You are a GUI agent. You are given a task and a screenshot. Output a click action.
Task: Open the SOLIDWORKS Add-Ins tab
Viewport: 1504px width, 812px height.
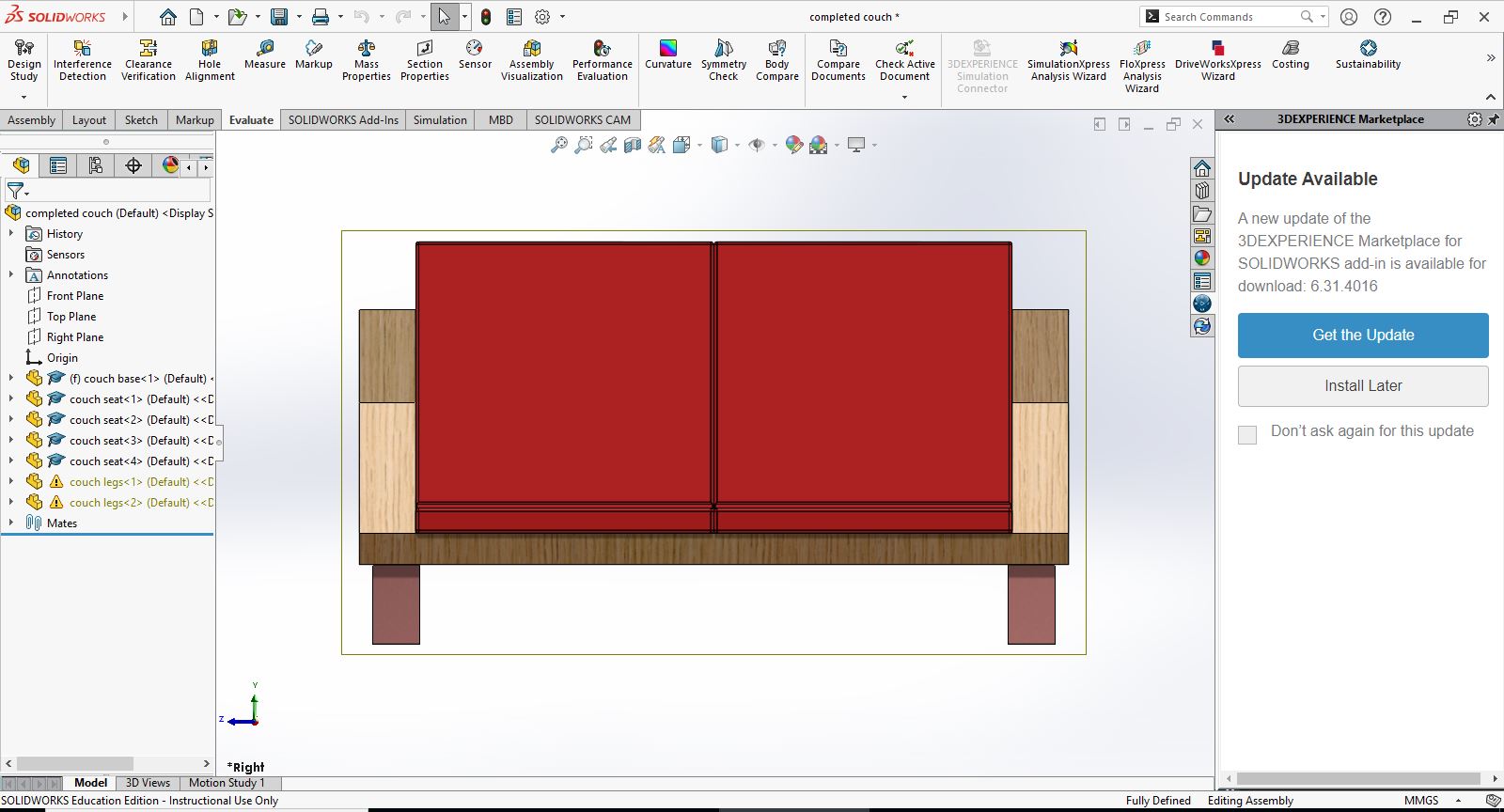tap(343, 119)
